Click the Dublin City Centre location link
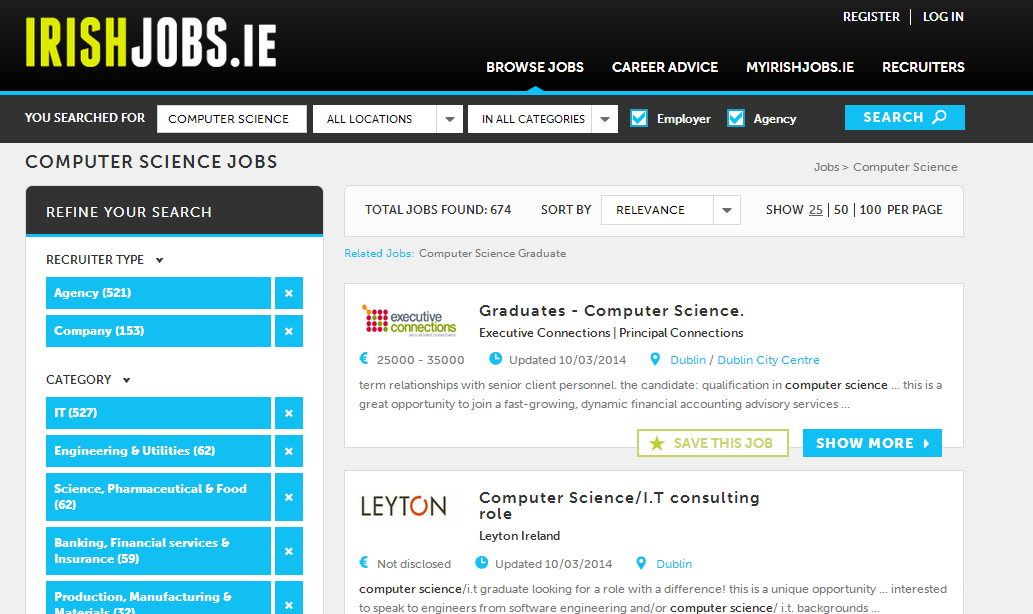The width and height of the screenshot is (1033, 614). pyautogui.click(x=768, y=360)
